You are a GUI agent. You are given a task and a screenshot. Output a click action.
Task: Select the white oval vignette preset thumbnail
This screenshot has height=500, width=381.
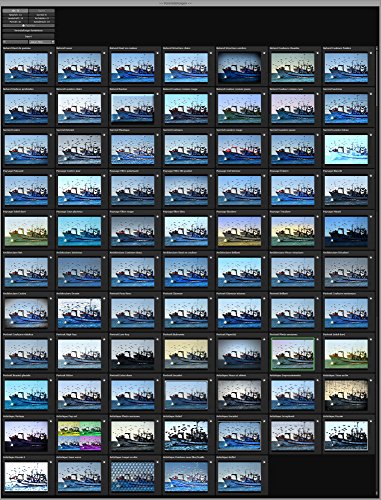26,313
